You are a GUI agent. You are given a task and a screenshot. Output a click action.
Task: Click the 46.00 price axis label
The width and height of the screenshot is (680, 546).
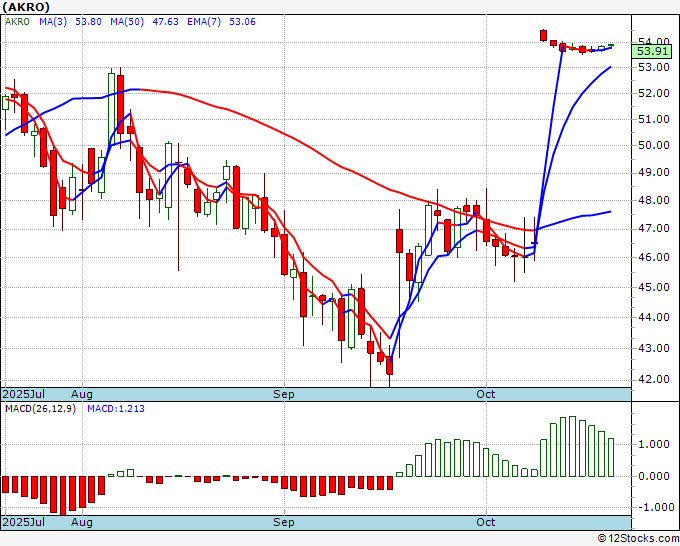(x=654, y=257)
